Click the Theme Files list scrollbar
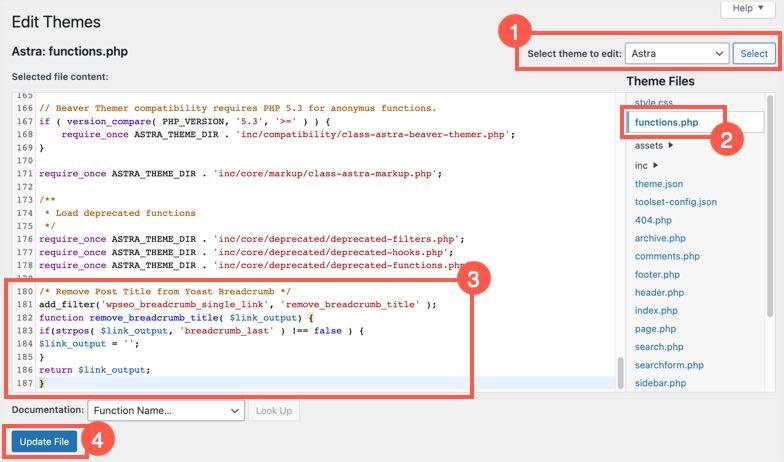 tap(770, 206)
